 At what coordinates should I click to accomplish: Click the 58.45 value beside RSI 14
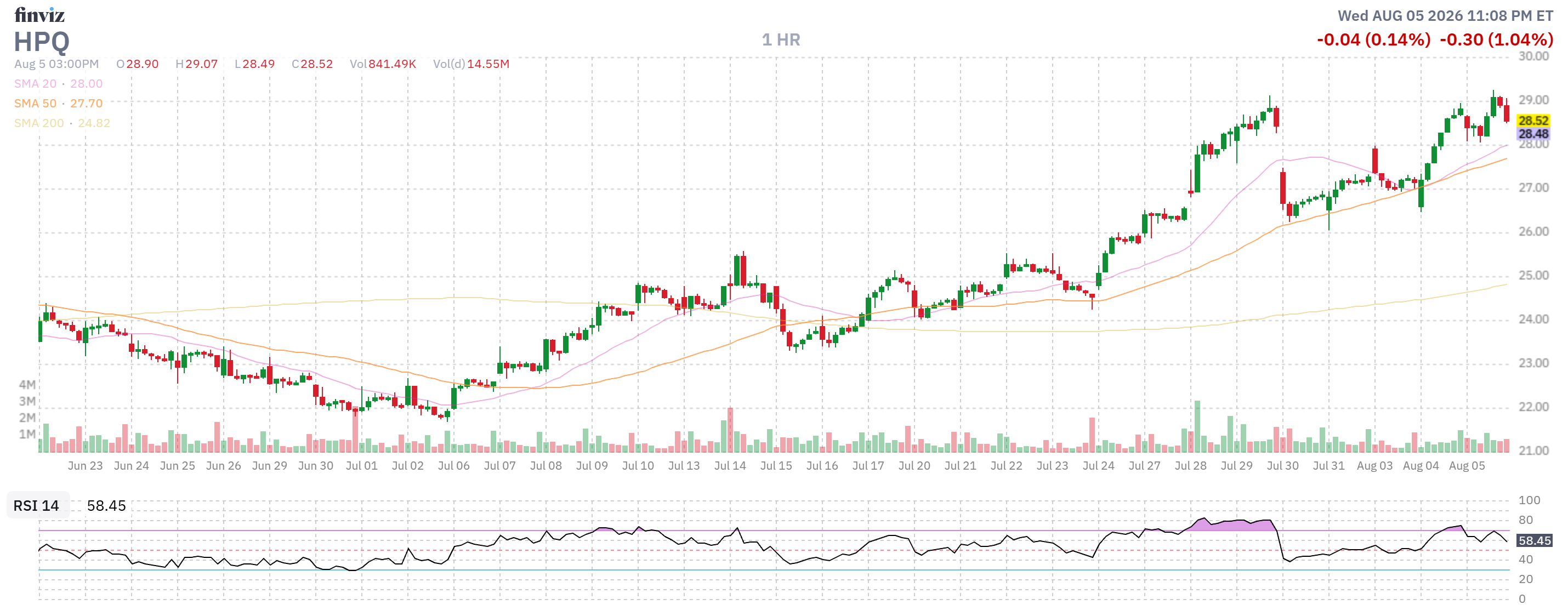click(106, 506)
